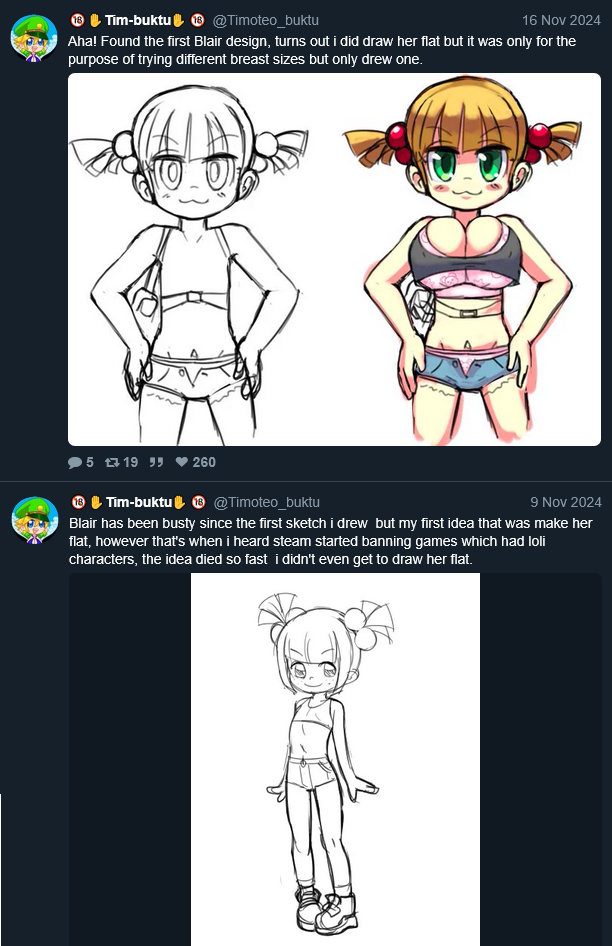Open the 16 Nov 2024 date permalink
The image size is (612, 946).
[561, 21]
